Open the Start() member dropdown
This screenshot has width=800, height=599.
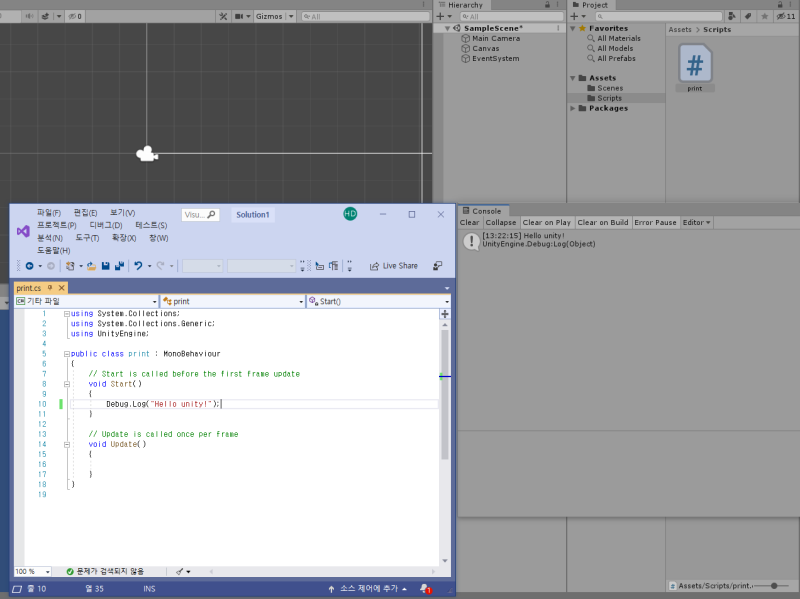click(x=379, y=302)
